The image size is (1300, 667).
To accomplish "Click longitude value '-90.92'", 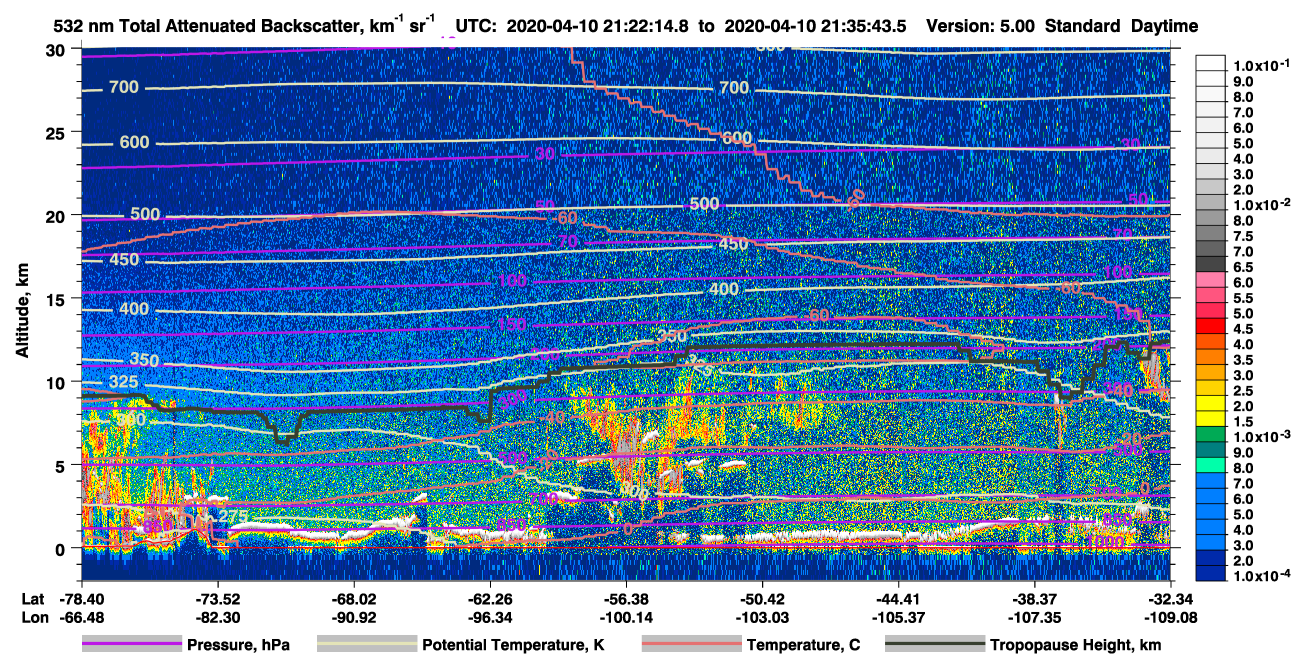I will click(353, 616).
